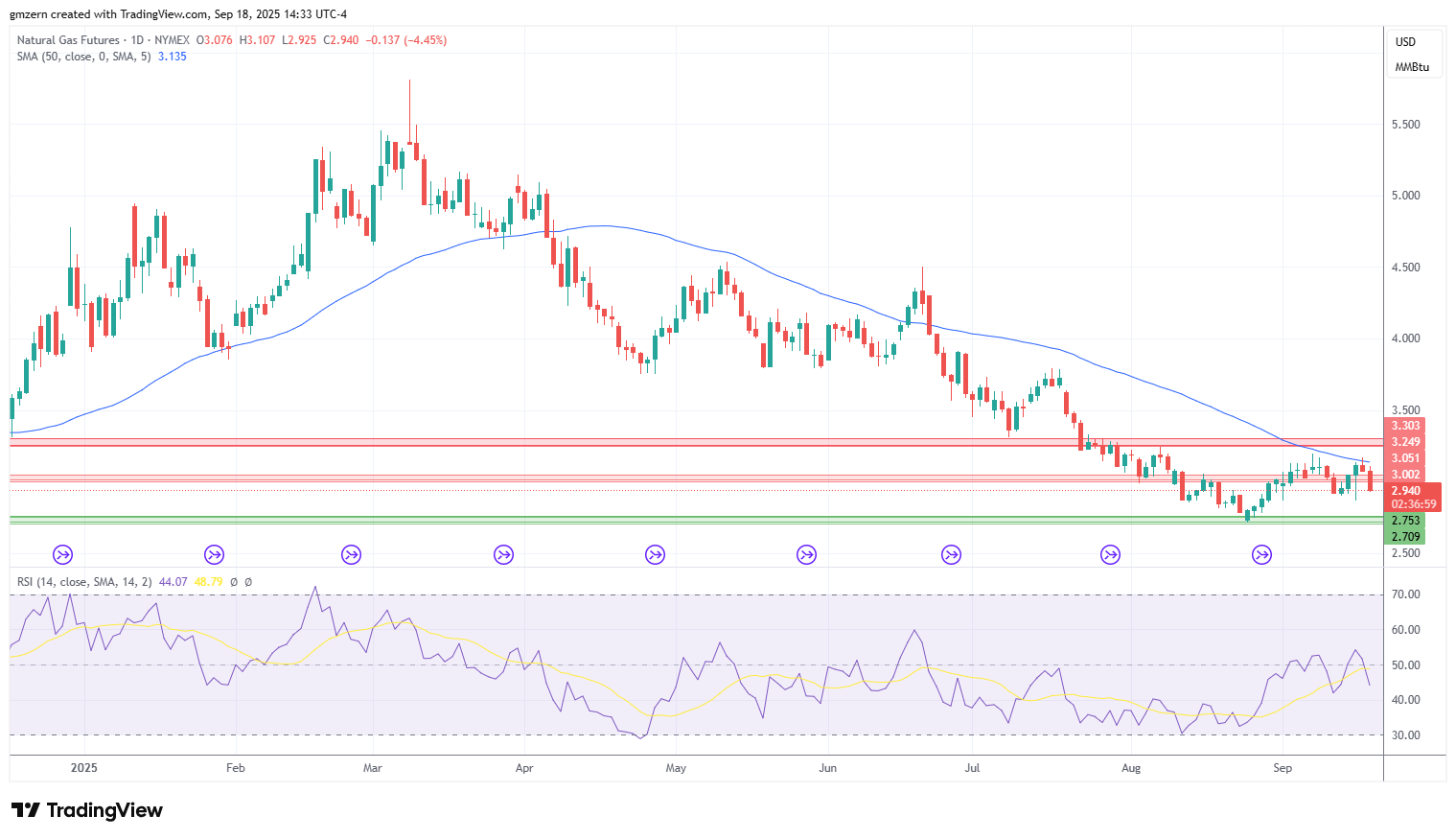1456x839 pixels.
Task: Select the 30.00 RSI axis label
Action: 1406,735
